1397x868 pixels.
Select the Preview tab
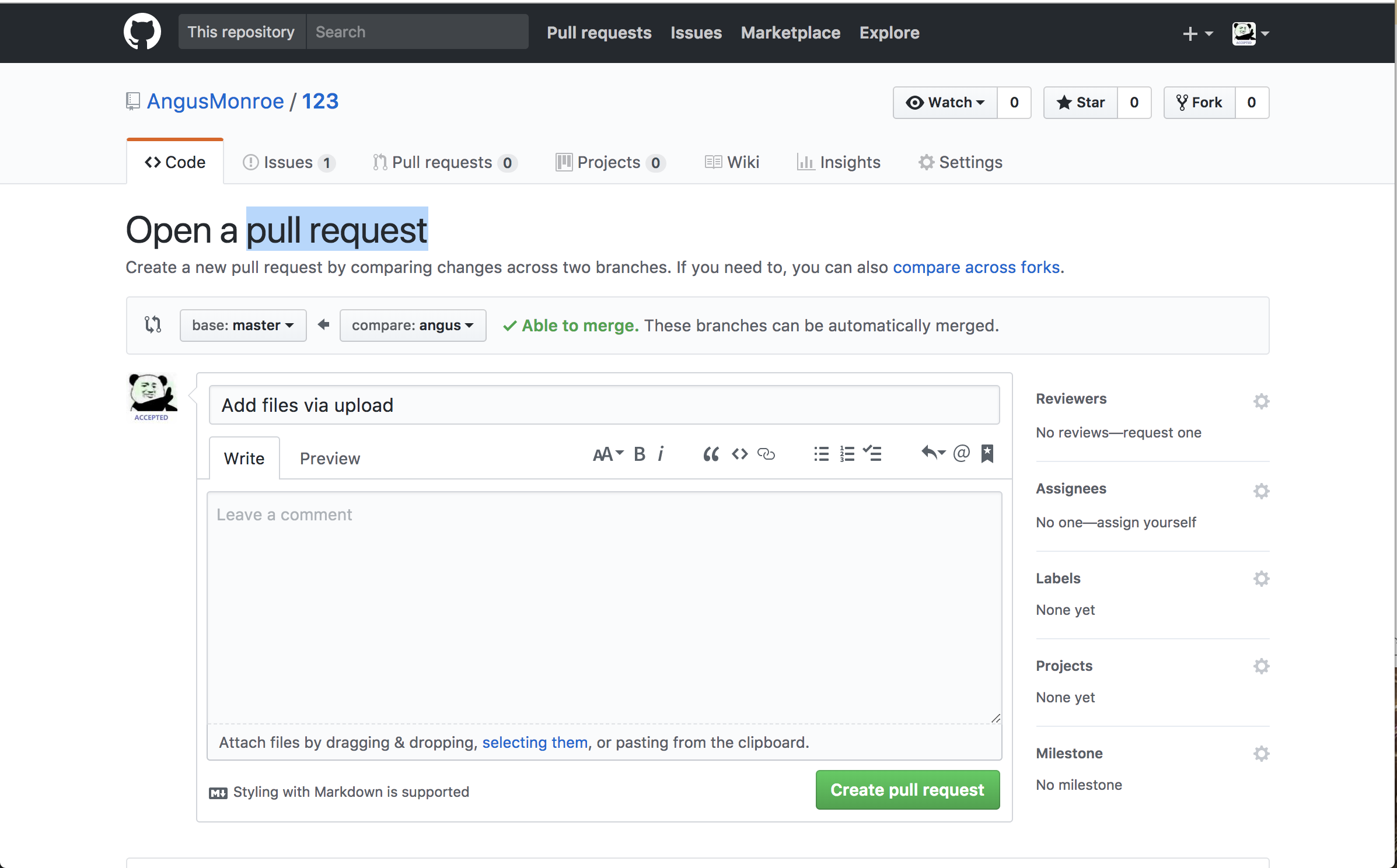coord(330,459)
